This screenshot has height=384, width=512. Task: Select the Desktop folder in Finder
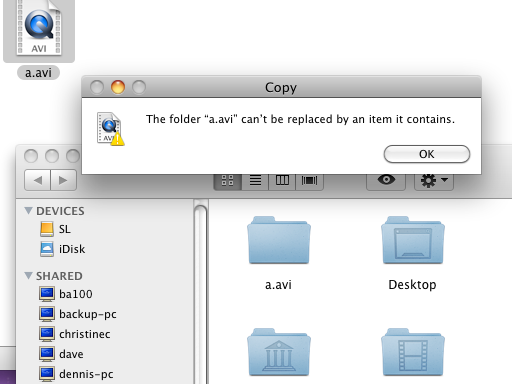tap(413, 240)
